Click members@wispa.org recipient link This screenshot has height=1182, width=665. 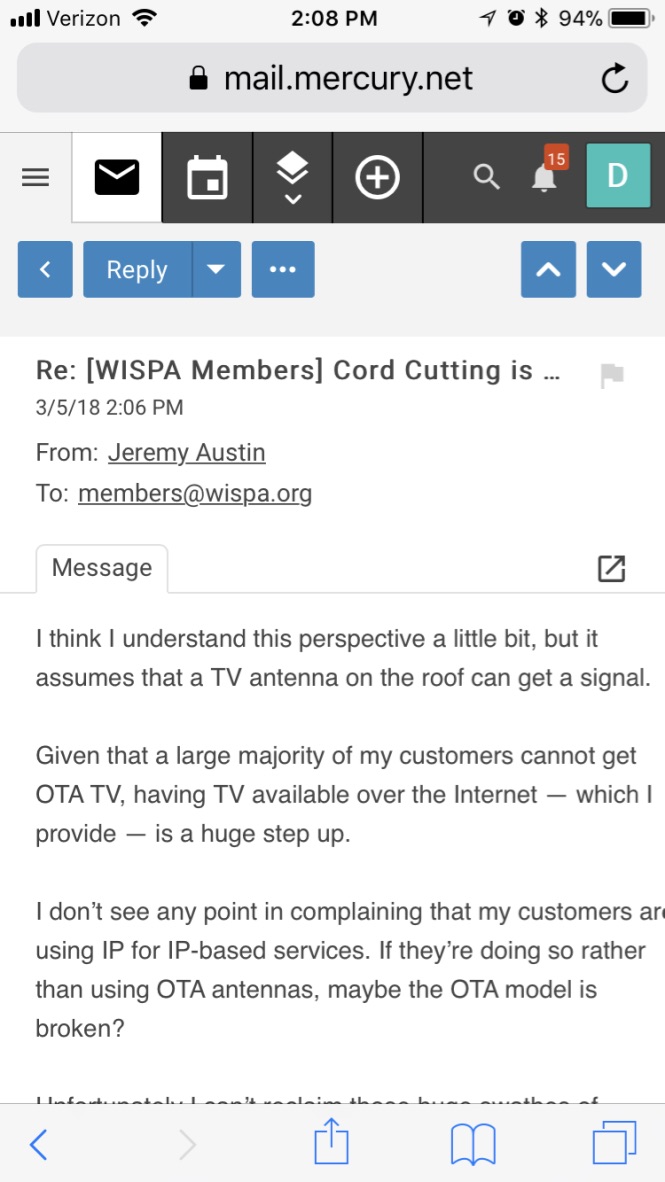click(195, 493)
